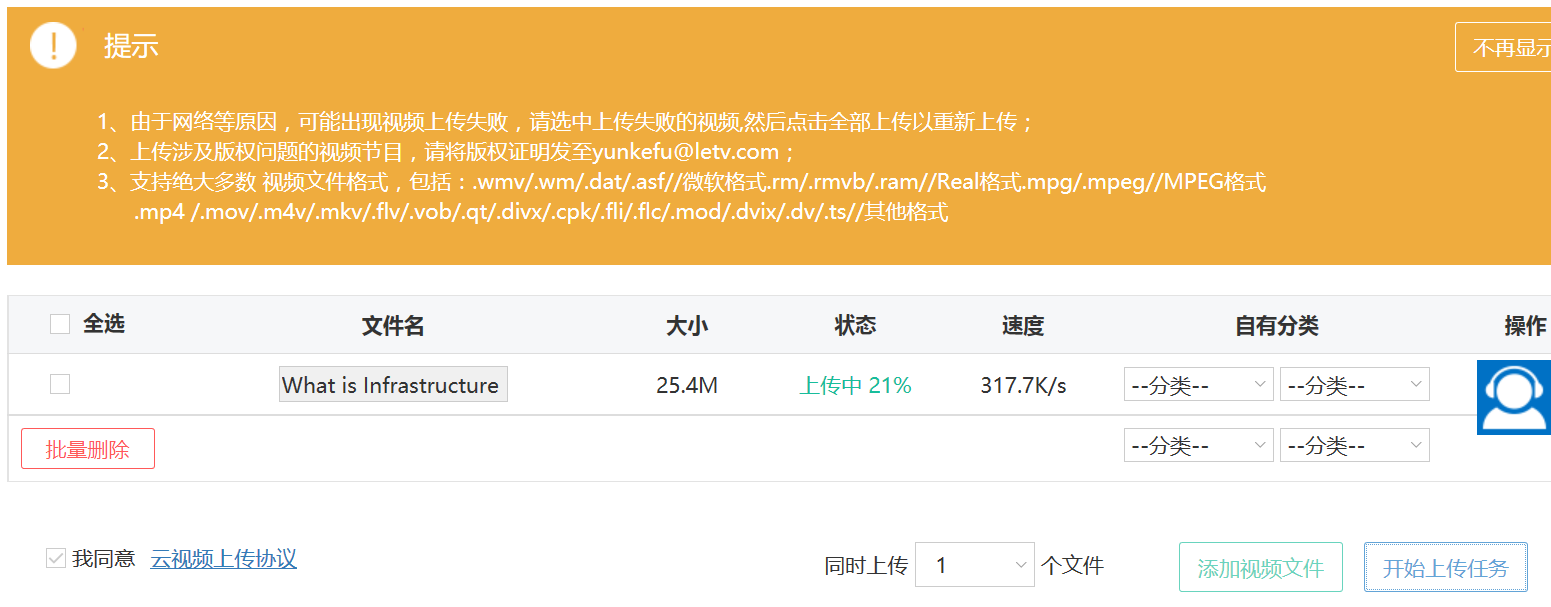Open first 分类 dropdown beside 批量删除
Viewport: 1551px width, 607px height.
pyautogui.click(x=1199, y=445)
